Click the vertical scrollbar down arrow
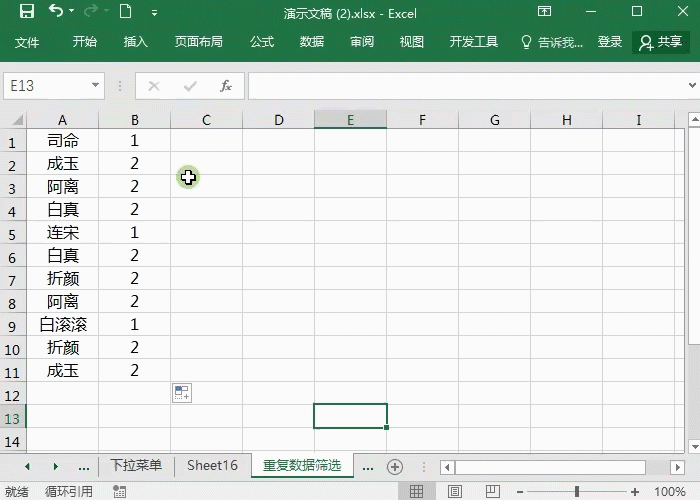 coord(694,446)
